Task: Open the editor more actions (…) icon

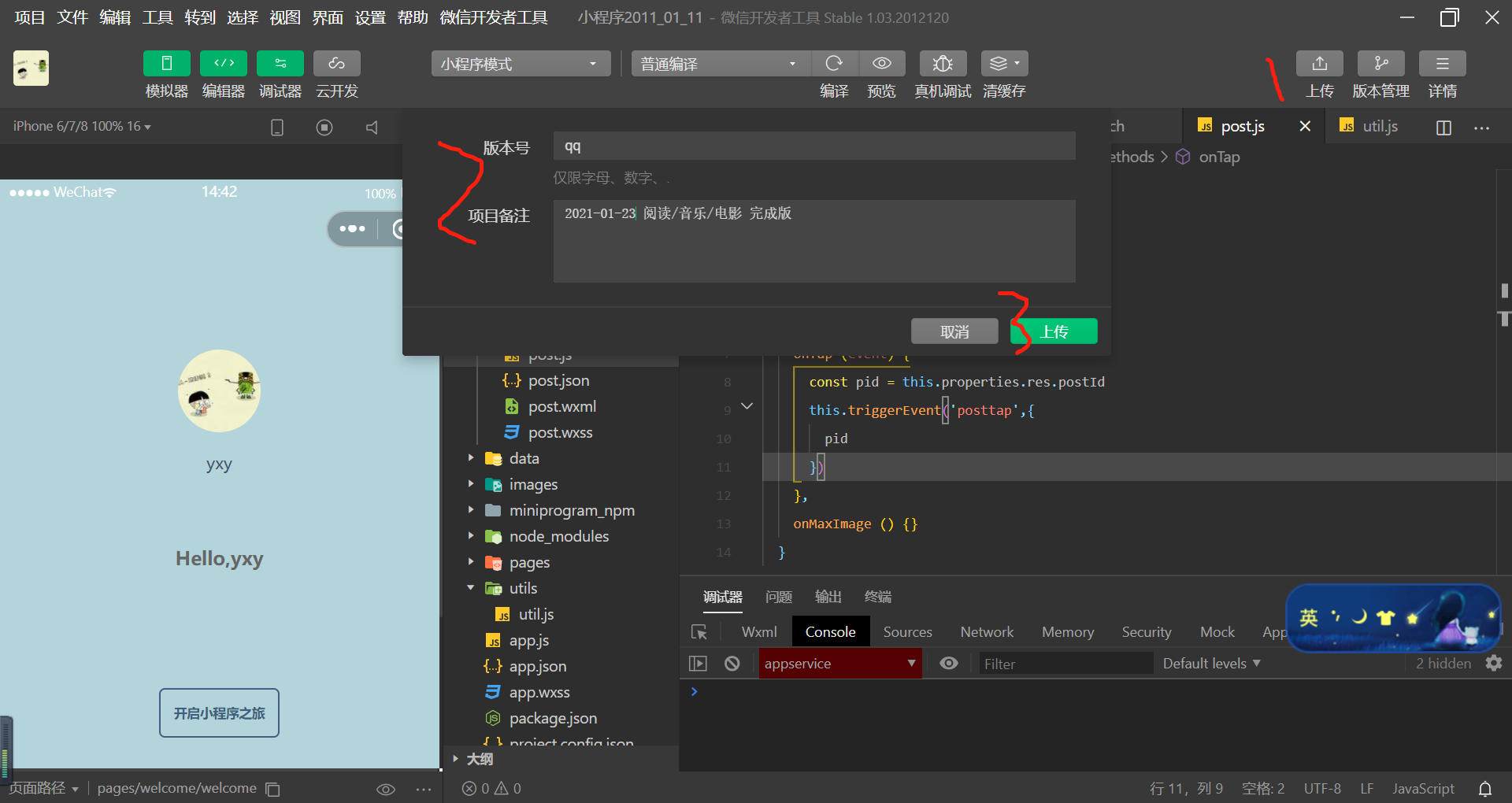Action: click(x=1481, y=128)
